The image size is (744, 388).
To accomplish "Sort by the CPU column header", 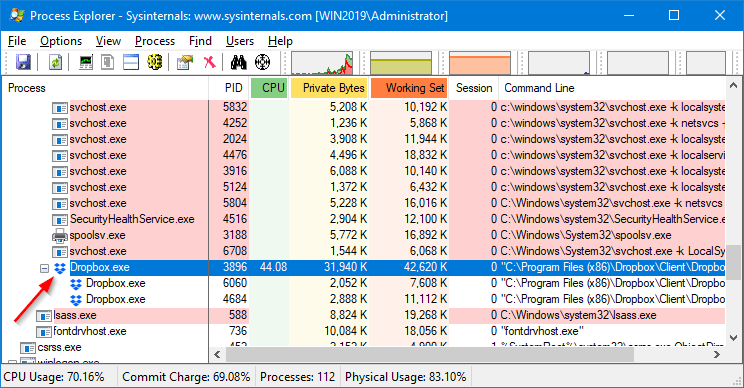I will tap(270, 88).
